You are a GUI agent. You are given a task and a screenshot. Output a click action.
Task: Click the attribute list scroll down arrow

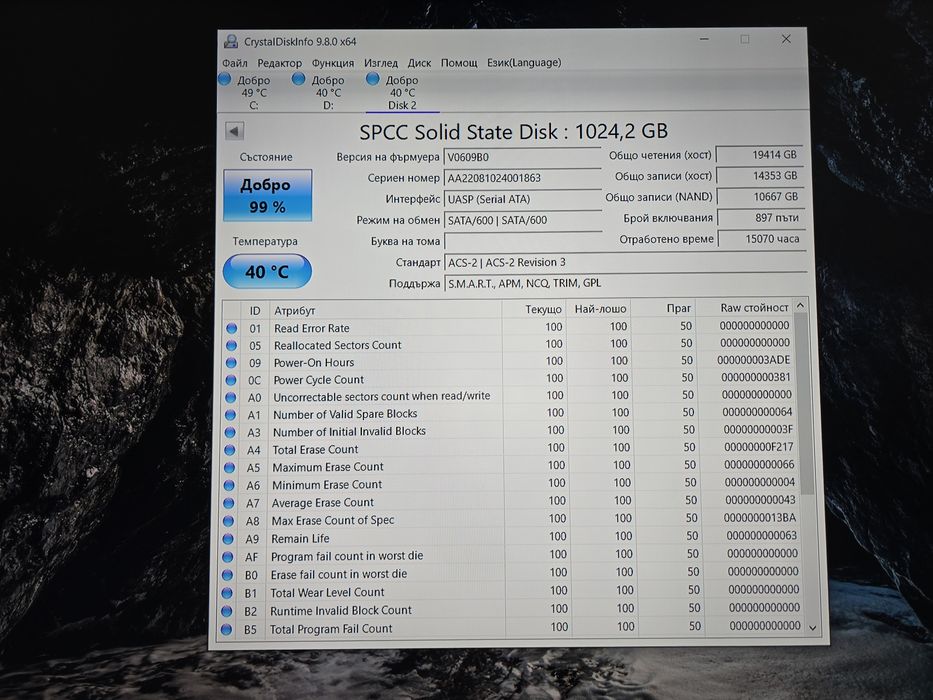point(813,628)
